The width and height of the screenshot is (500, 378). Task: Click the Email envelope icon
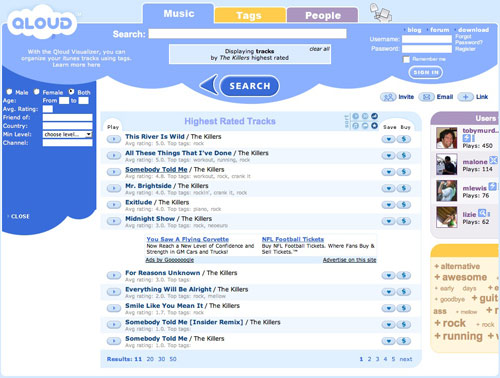(x=426, y=97)
